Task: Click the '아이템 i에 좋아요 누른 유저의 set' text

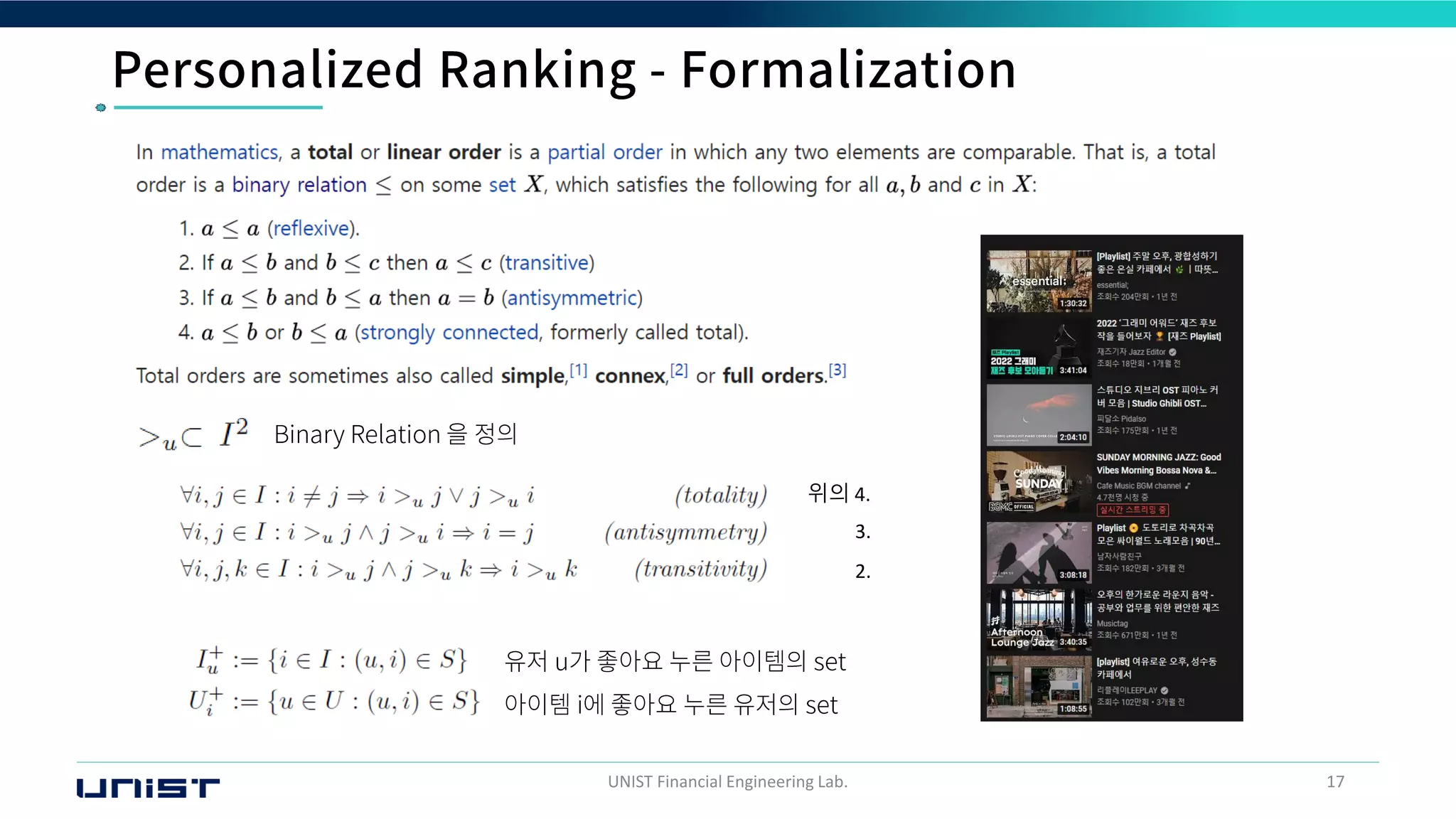Action: tap(671, 705)
